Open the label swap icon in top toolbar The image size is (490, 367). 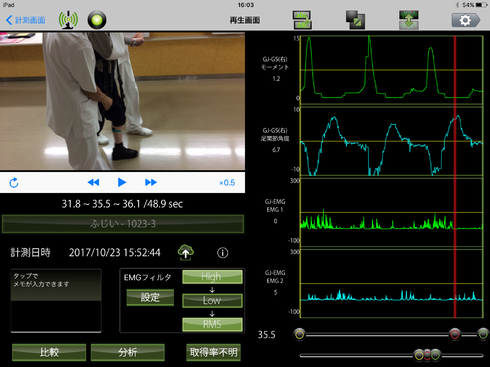302,20
